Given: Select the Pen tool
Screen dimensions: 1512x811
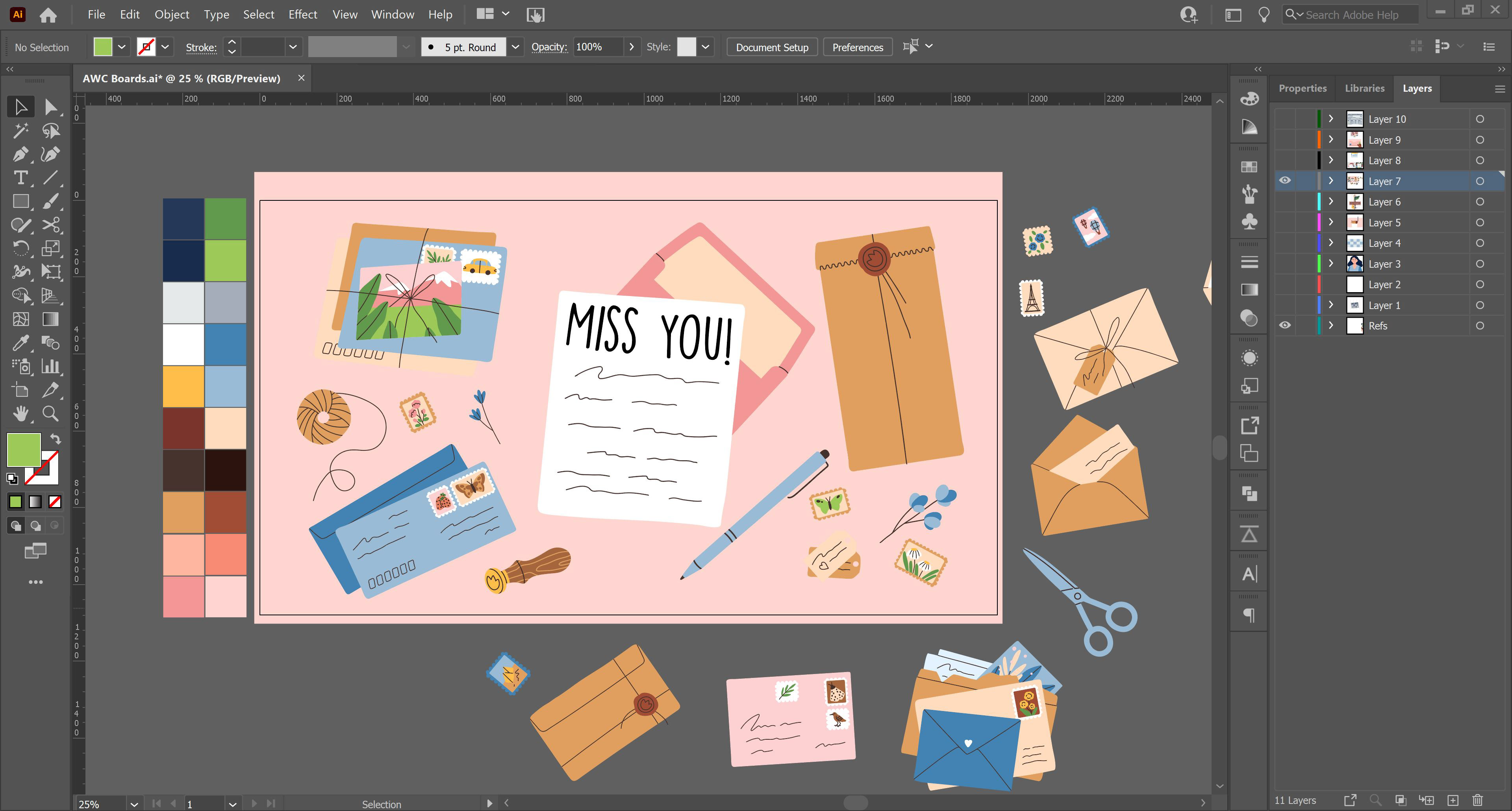Looking at the screenshot, I should coord(20,154).
